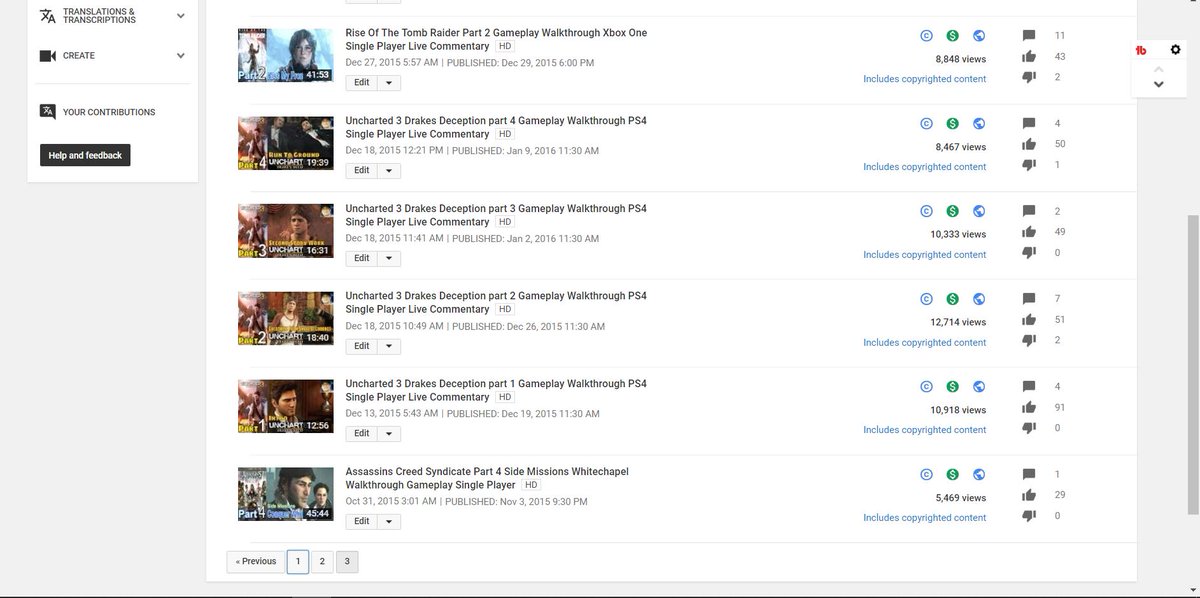Click public globe icon for Uncharted 3 part 3
The image size is (1200, 598).
pyautogui.click(x=979, y=211)
